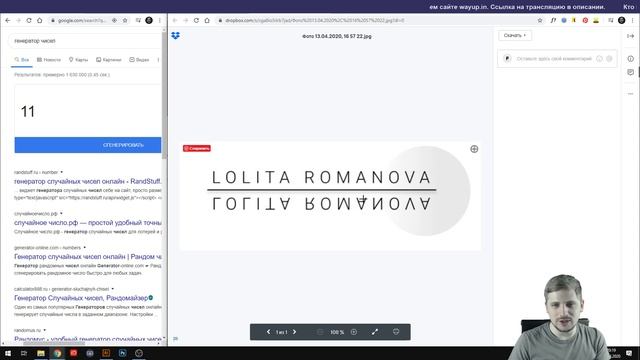Reload the Dropbox window page
The width and height of the screenshot is (640, 360).
click(196, 20)
